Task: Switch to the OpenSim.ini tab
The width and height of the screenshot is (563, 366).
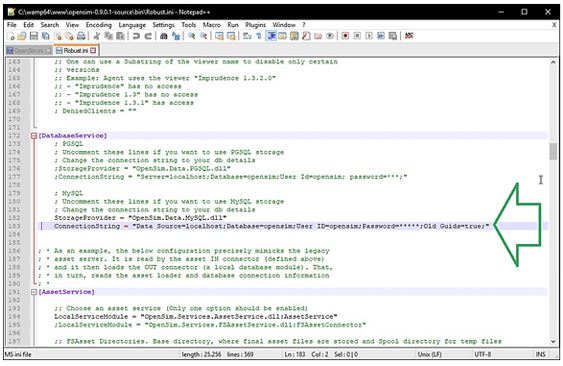Action: [x=29, y=51]
